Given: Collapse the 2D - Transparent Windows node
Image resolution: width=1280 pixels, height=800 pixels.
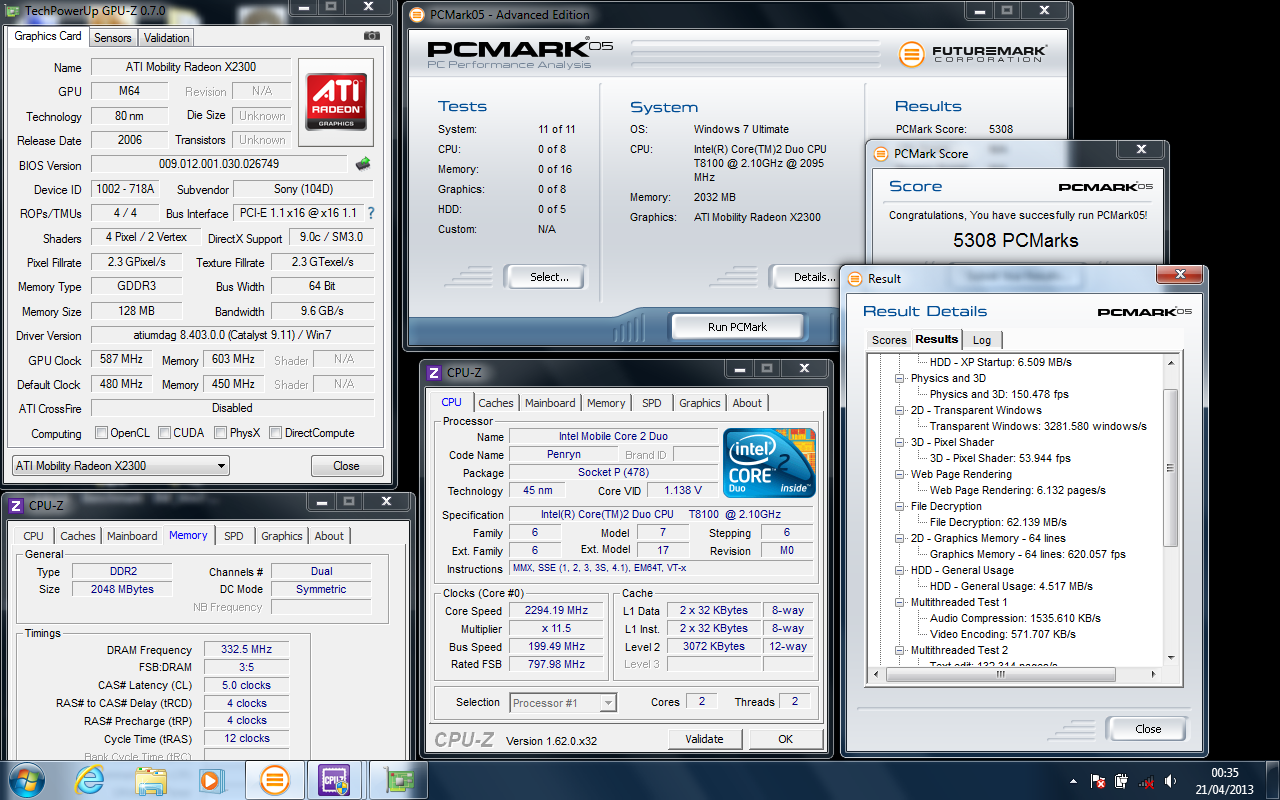Looking at the screenshot, I should click(x=899, y=411).
